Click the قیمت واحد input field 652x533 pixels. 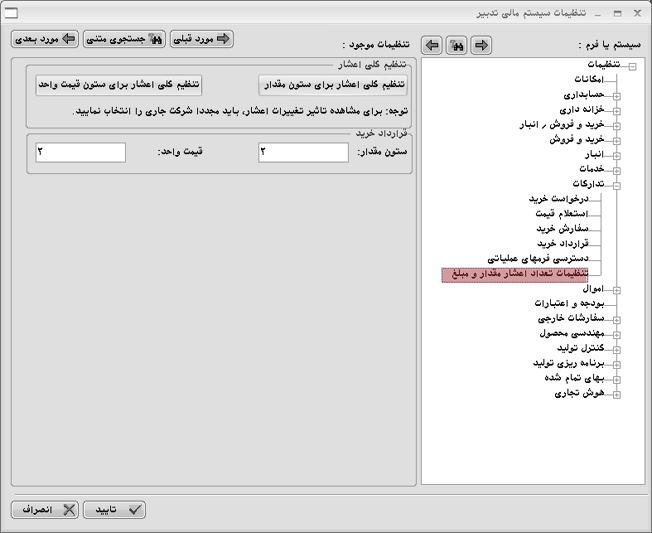coord(80,152)
